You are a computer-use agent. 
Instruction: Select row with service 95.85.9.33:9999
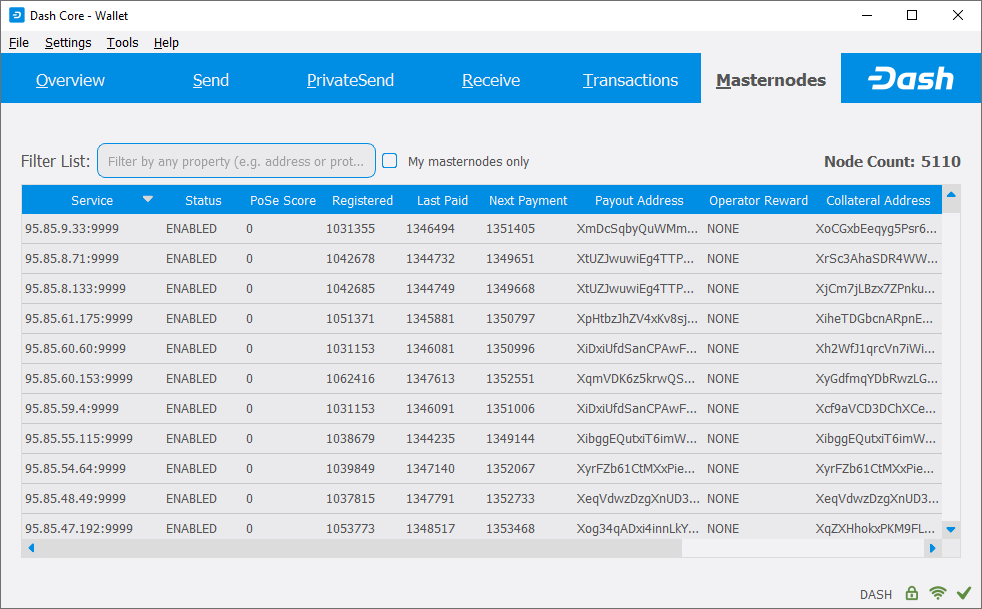click(x=482, y=229)
